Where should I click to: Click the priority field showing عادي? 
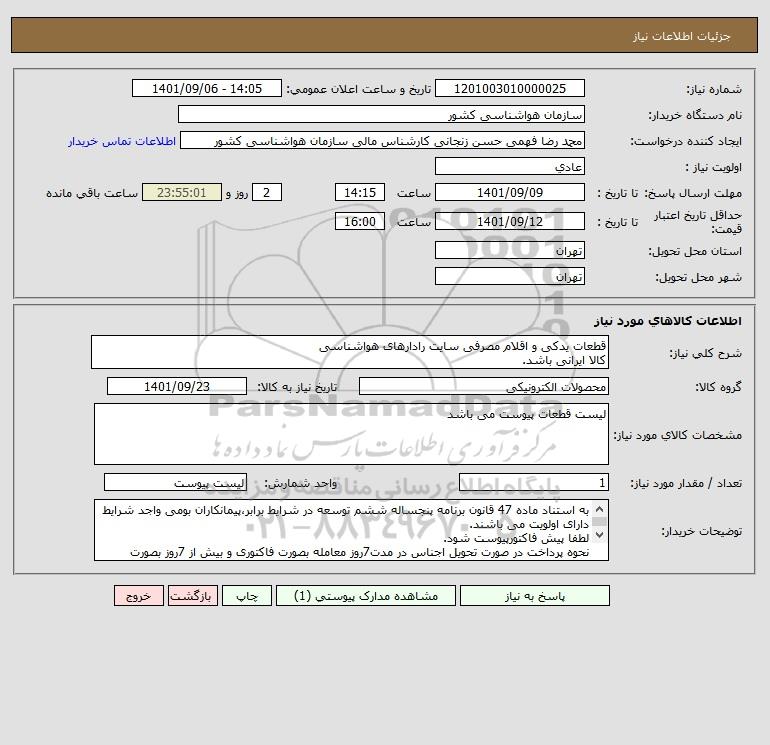(x=510, y=166)
